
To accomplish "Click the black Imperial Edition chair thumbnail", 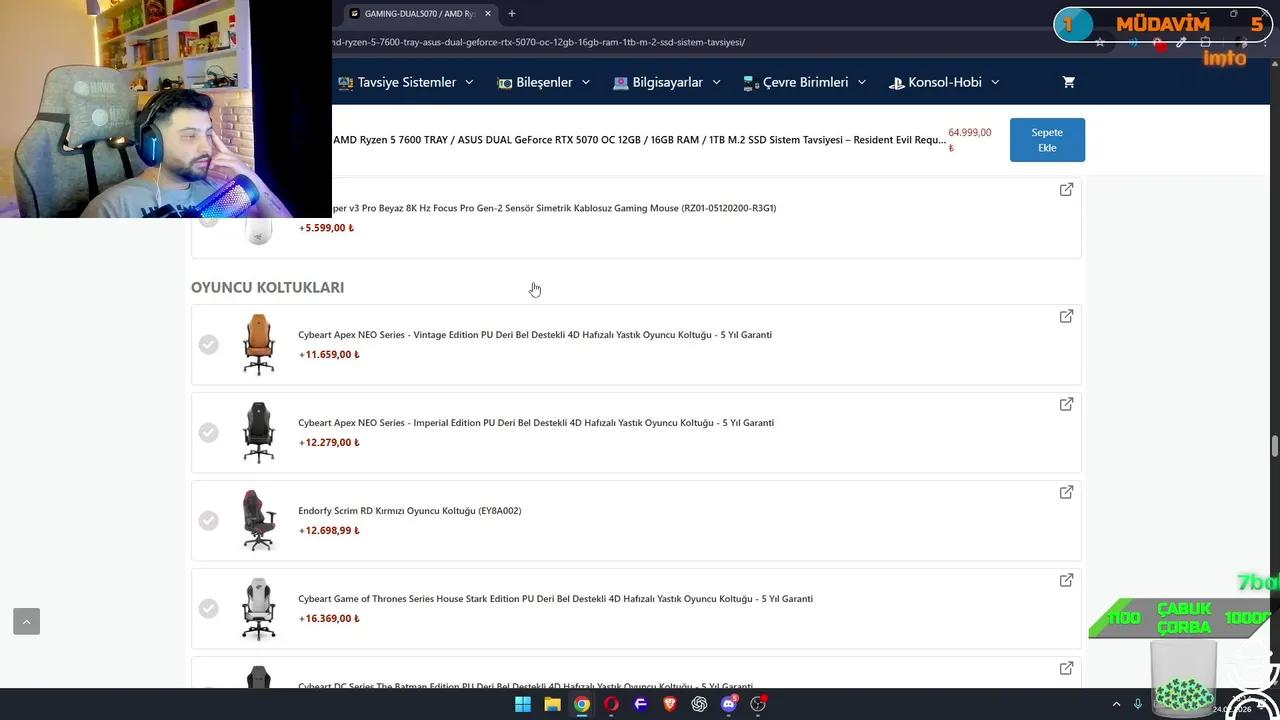I will [x=258, y=432].
